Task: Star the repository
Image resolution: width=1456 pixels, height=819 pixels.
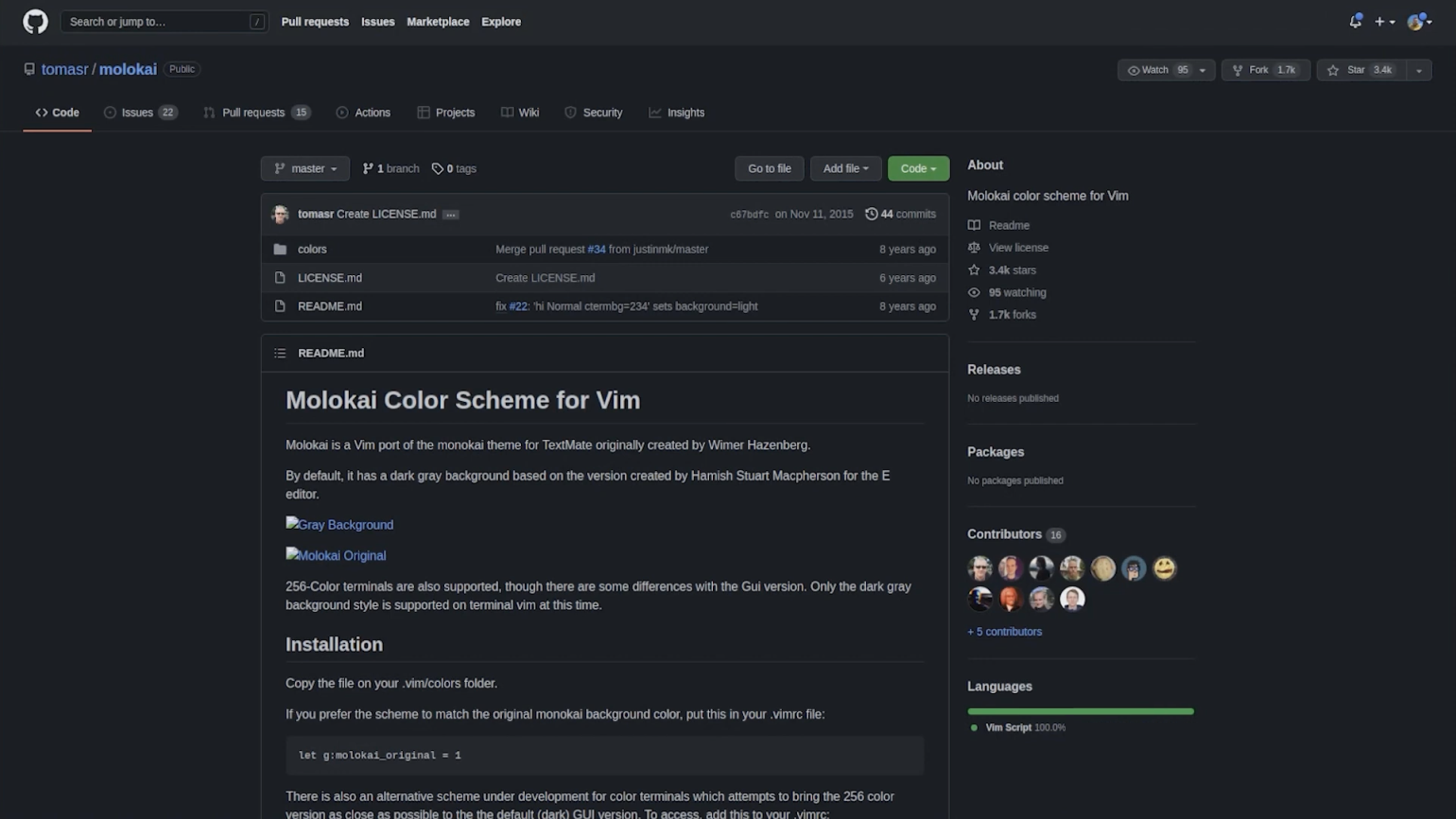Action: [1361, 70]
